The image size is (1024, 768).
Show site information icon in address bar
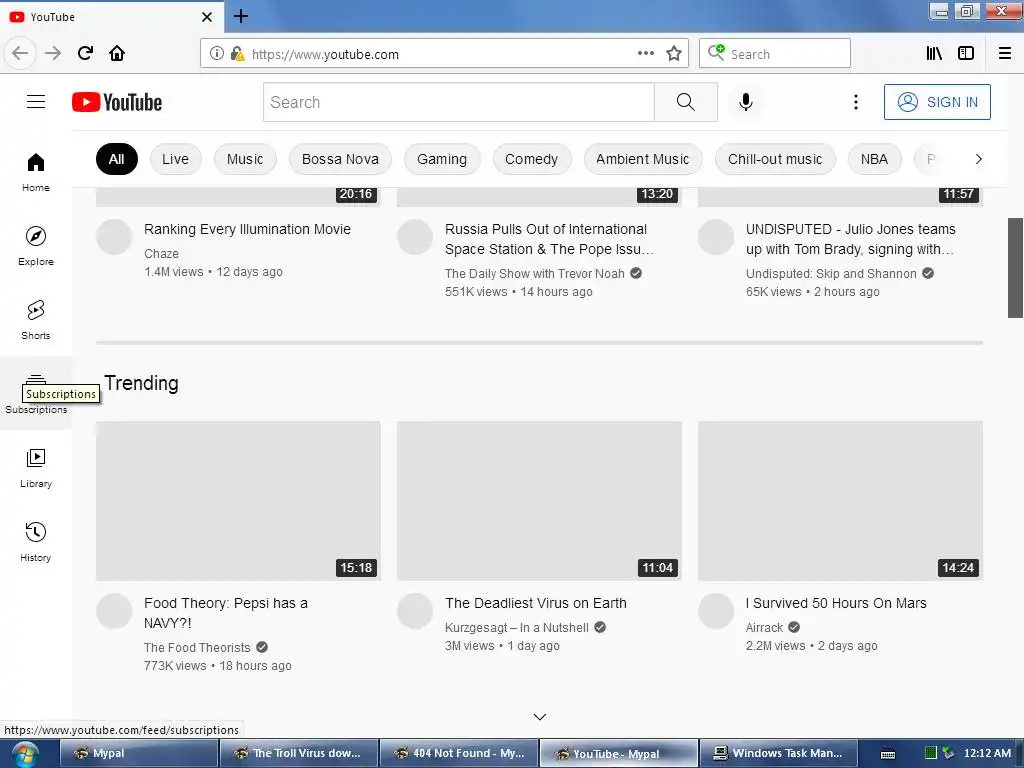coord(216,54)
